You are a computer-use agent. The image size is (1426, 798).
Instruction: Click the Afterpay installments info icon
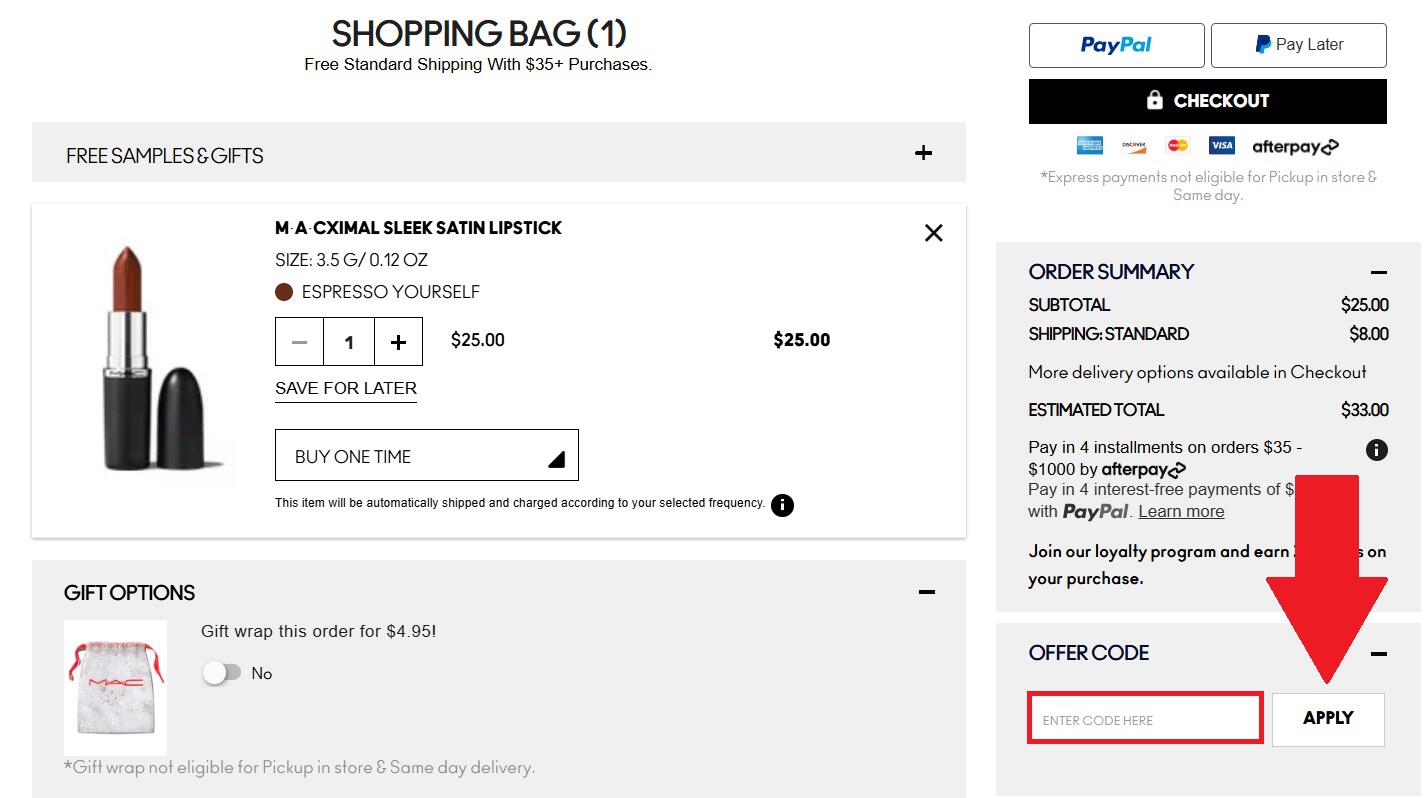click(1378, 450)
